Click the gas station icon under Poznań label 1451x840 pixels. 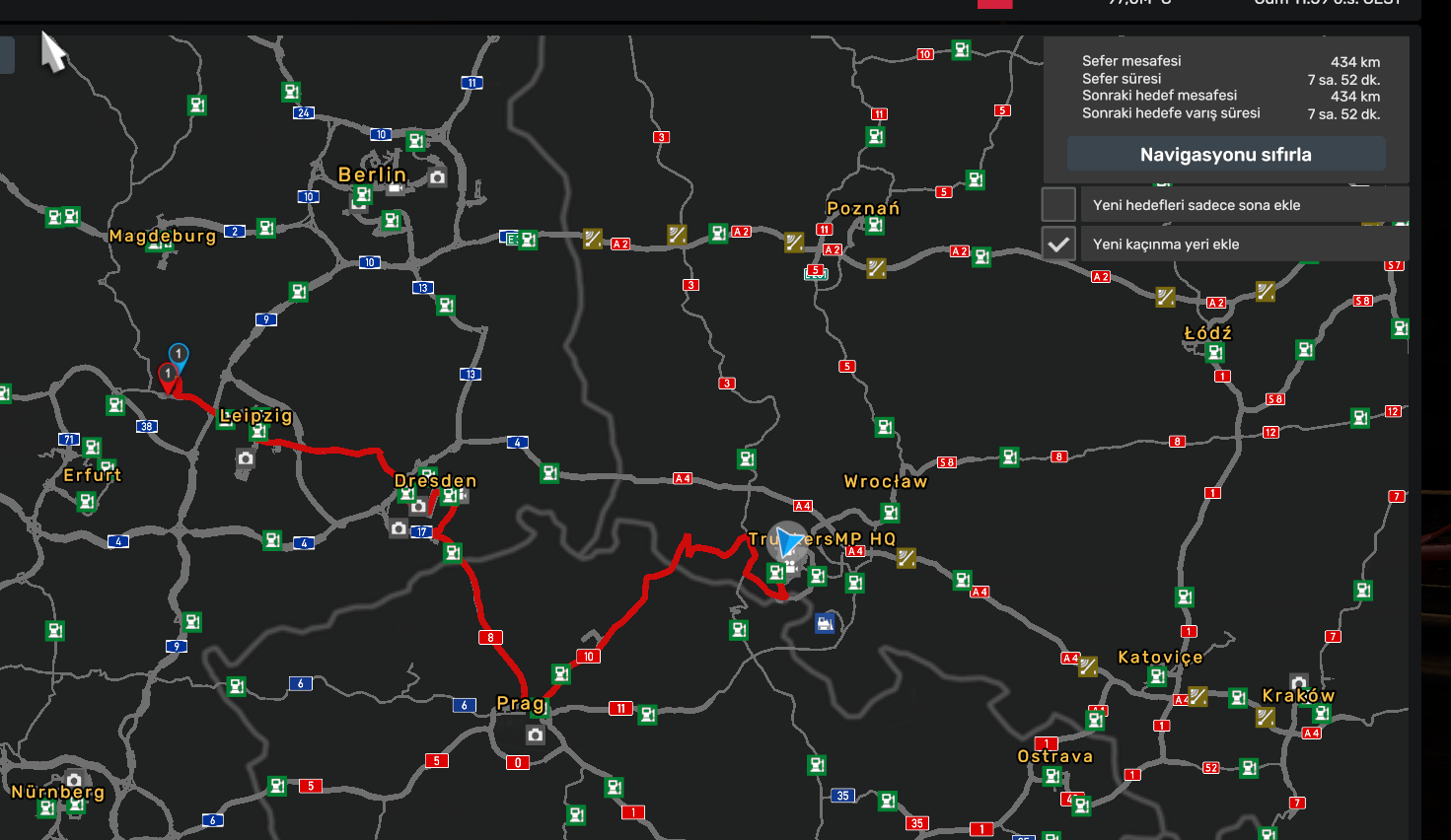[x=875, y=226]
